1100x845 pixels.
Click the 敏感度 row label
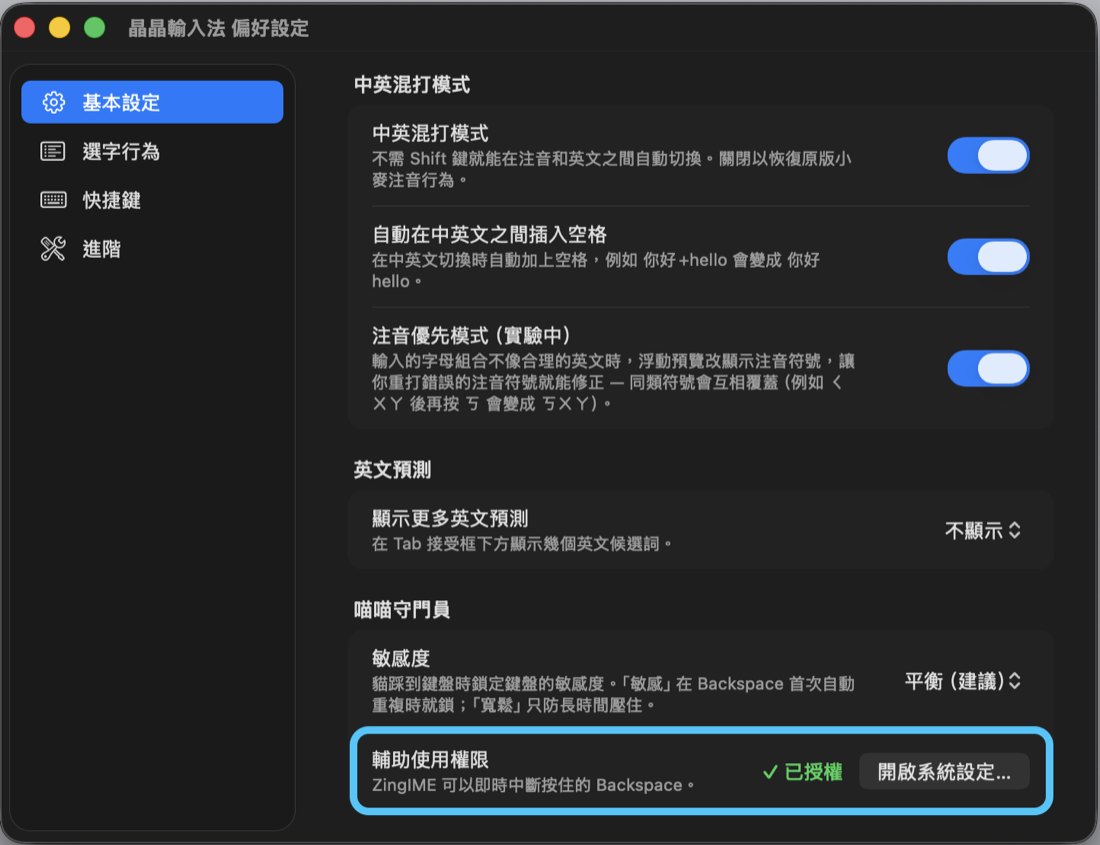(x=401, y=658)
